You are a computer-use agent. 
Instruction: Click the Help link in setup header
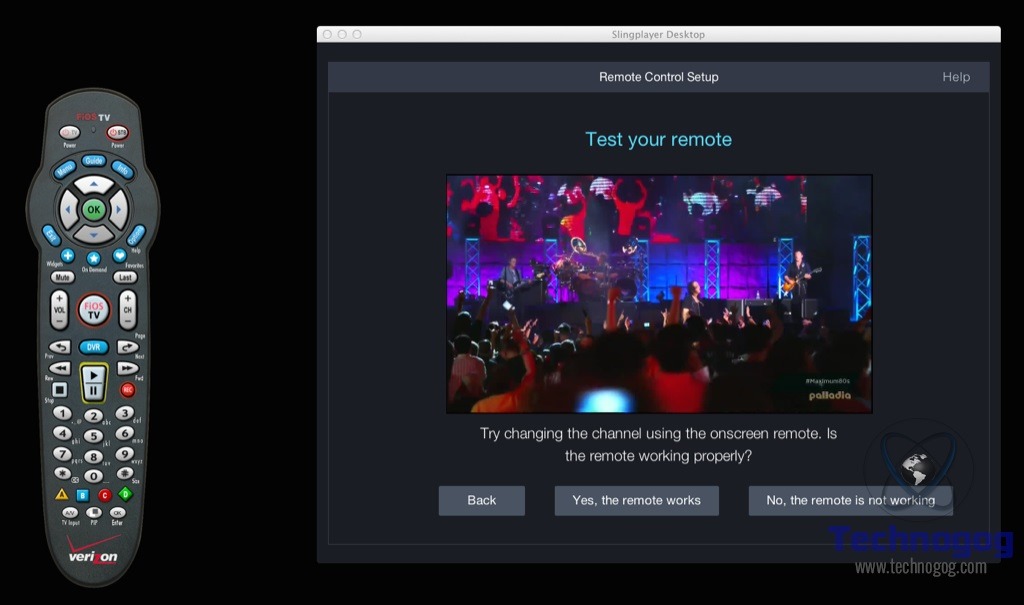pos(955,77)
